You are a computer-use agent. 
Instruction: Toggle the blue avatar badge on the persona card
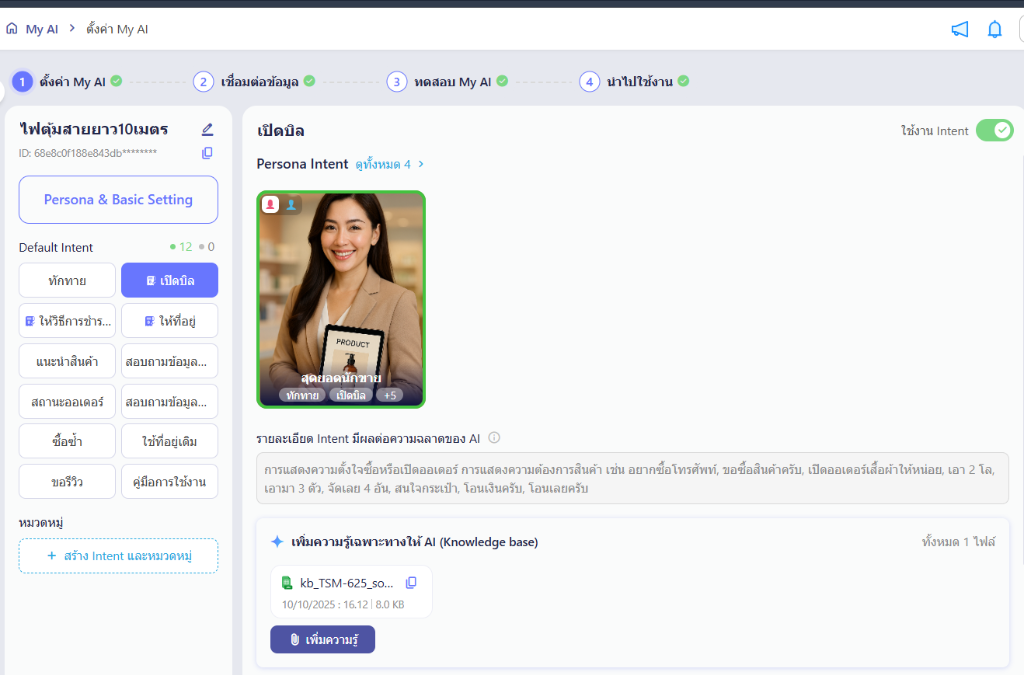291,204
